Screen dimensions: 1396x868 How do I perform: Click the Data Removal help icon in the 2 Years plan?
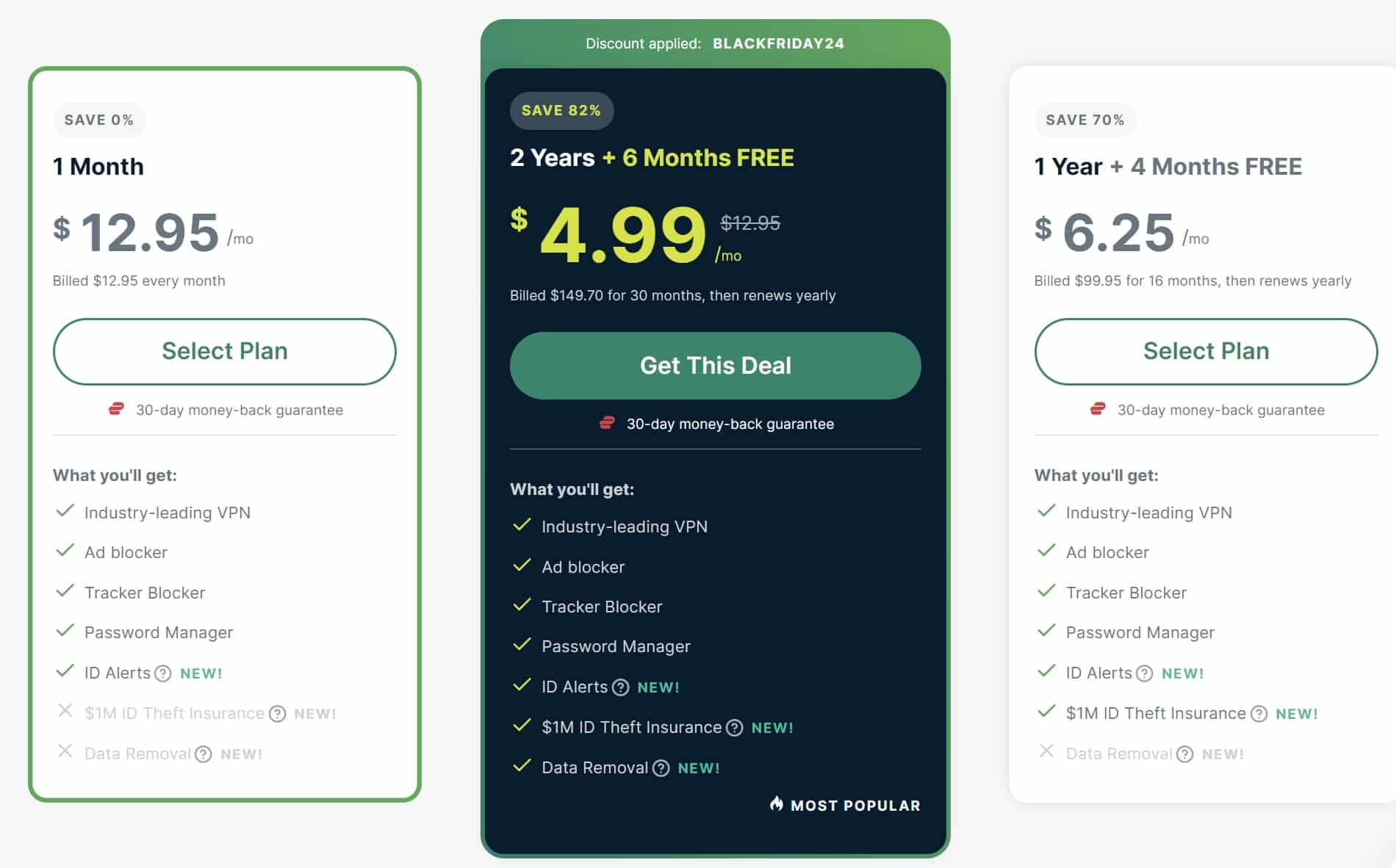click(x=661, y=768)
